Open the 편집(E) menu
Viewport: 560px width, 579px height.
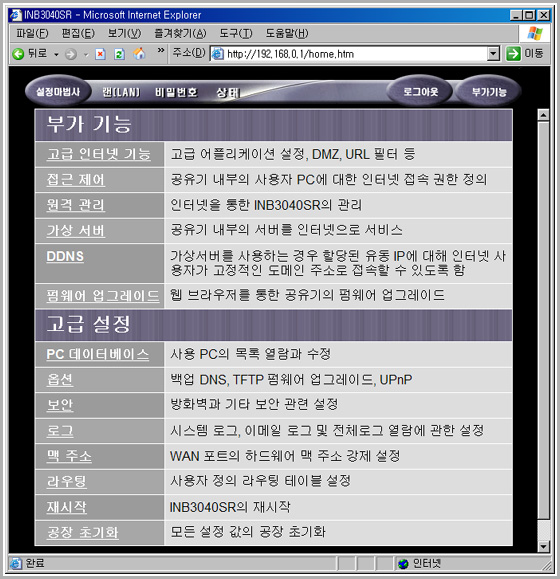(78, 34)
